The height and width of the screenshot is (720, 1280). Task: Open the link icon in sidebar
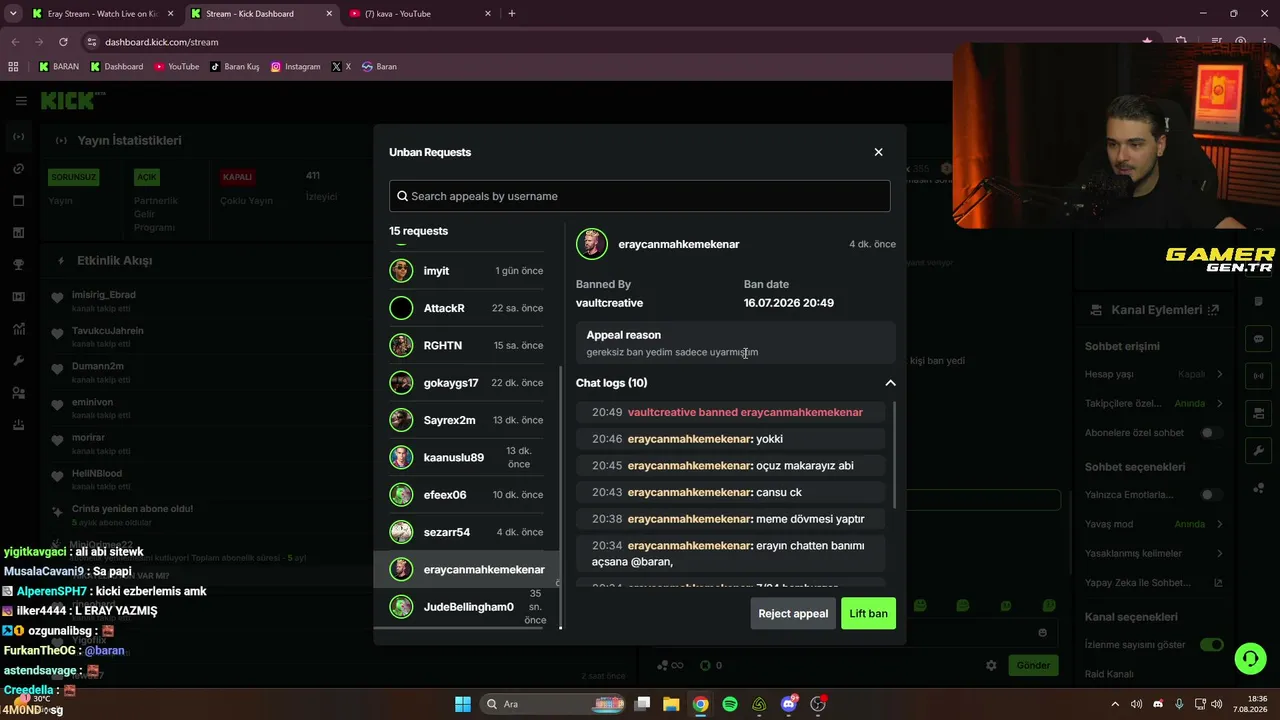pos(19,169)
